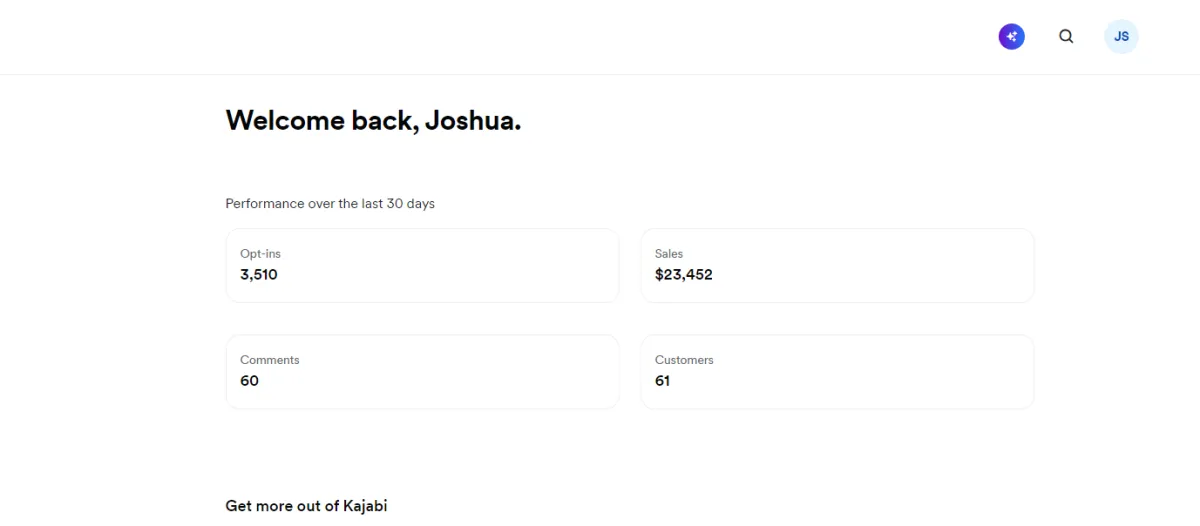Click the Comments label text
Viewport: 1200px width, 526px height.
[x=270, y=360]
